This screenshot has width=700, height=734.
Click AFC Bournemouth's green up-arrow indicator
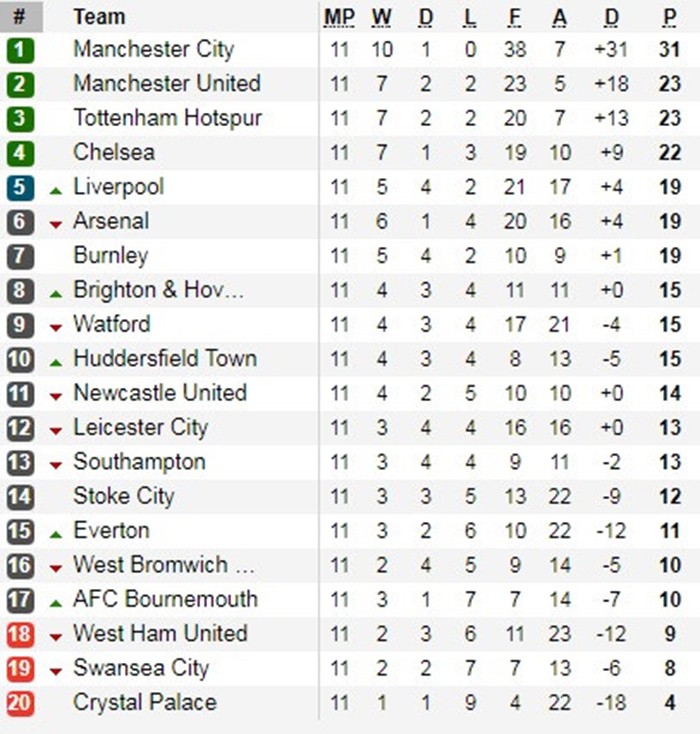pyautogui.click(x=55, y=601)
